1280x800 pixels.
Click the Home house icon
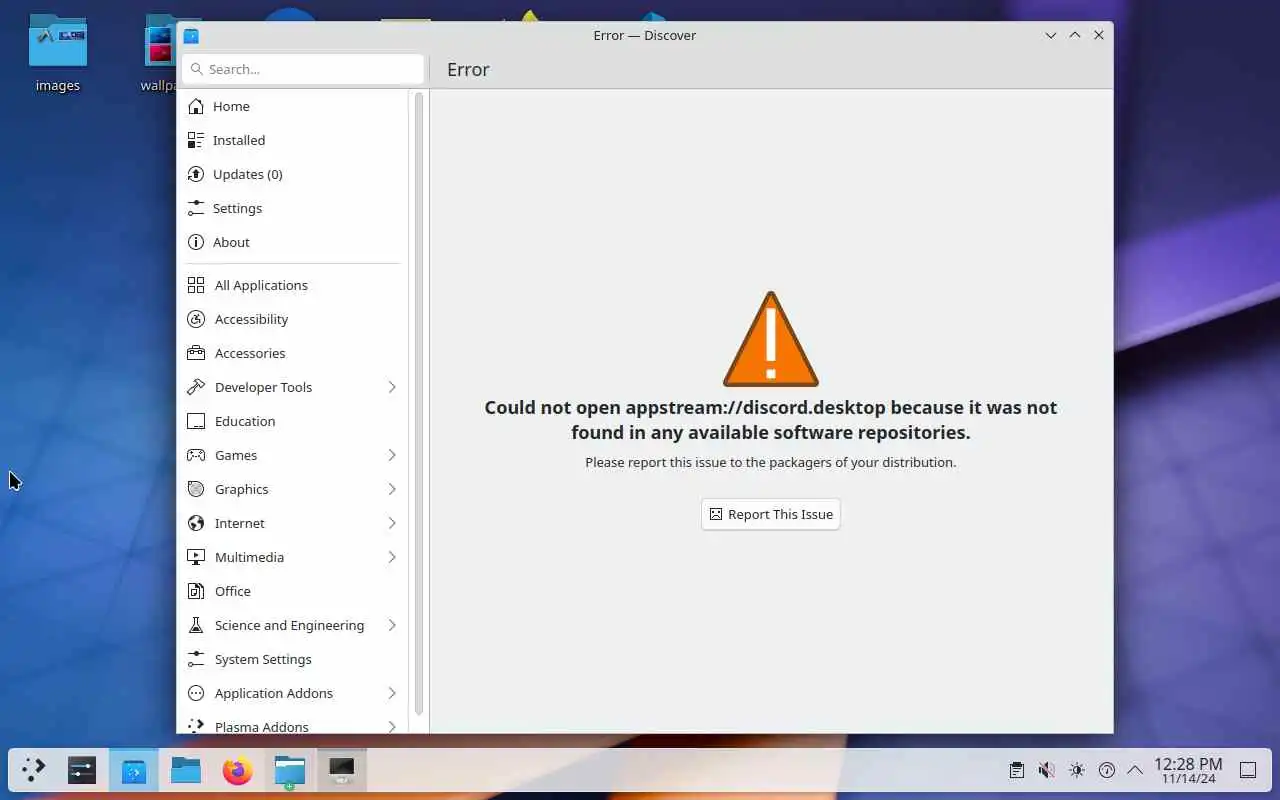[196, 106]
